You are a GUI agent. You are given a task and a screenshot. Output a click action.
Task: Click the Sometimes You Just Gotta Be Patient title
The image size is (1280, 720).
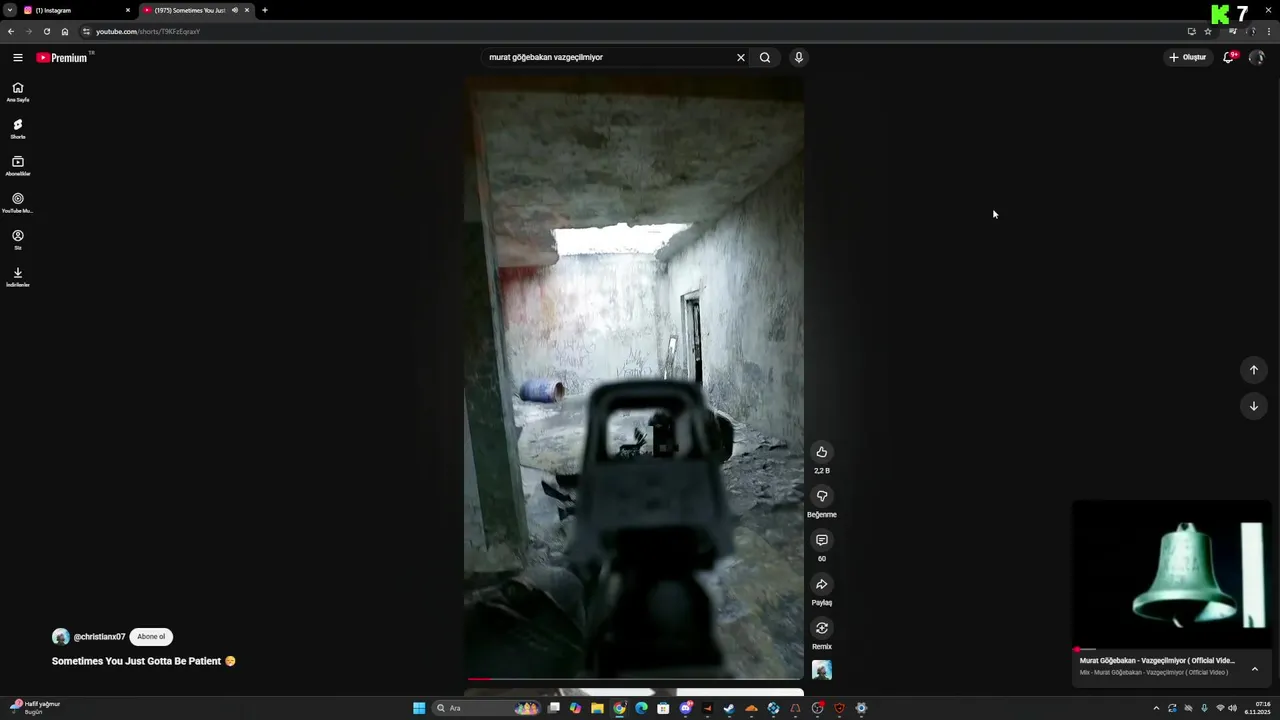[144, 661]
